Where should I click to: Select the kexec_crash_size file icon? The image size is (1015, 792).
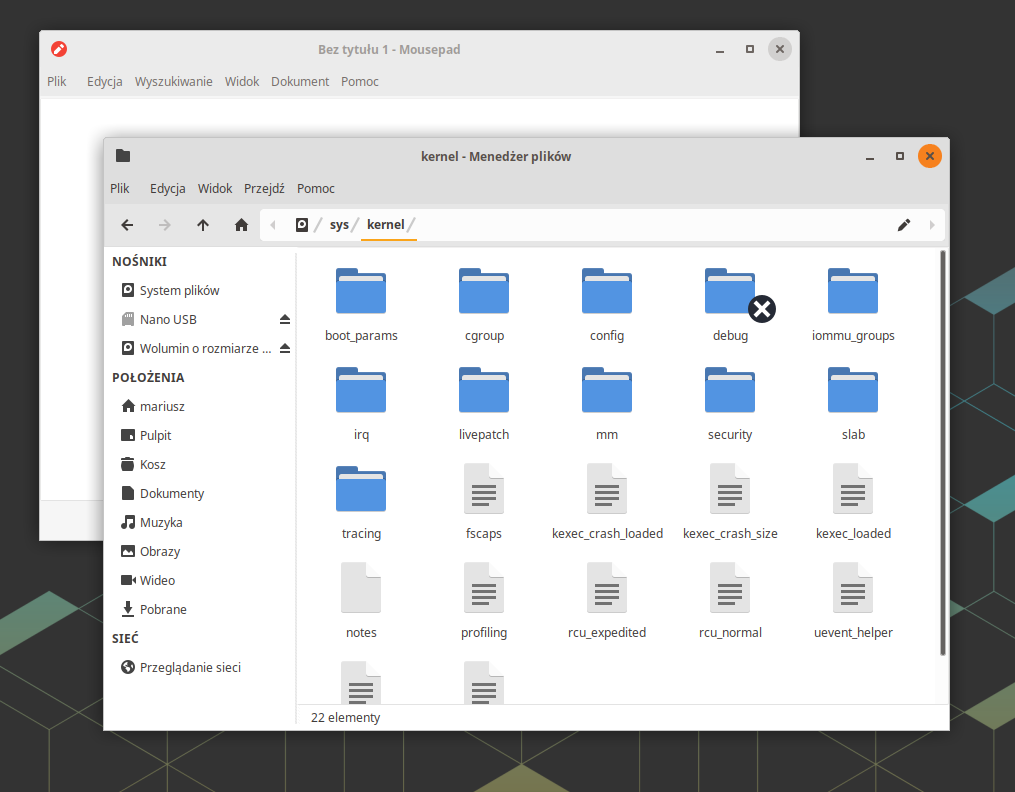click(x=730, y=489)
